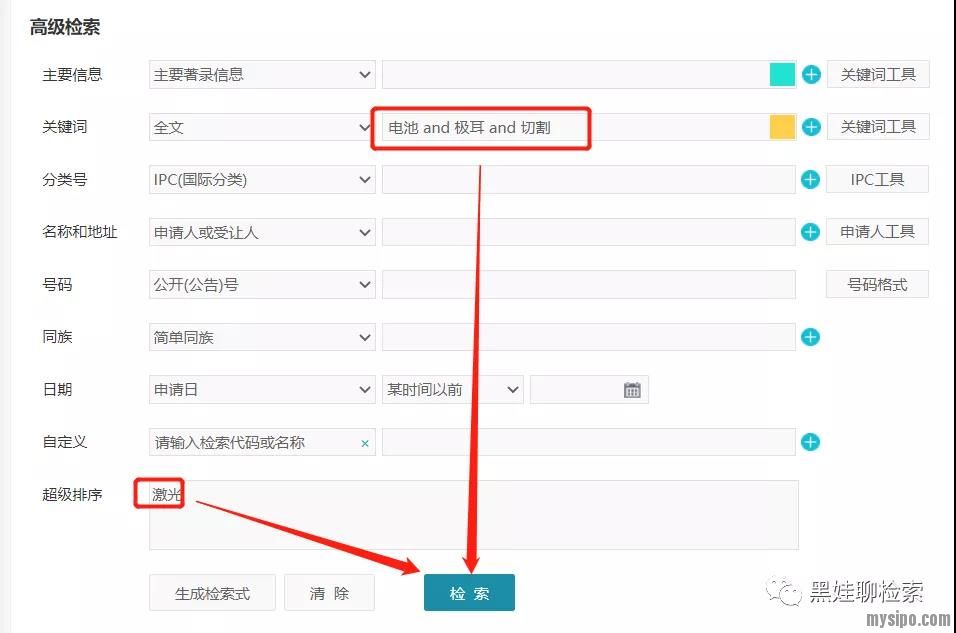Viewport: 956px width, 633px height.
Task: Select the yellow color swatch in 关键词 row
Action: point(782,127)
